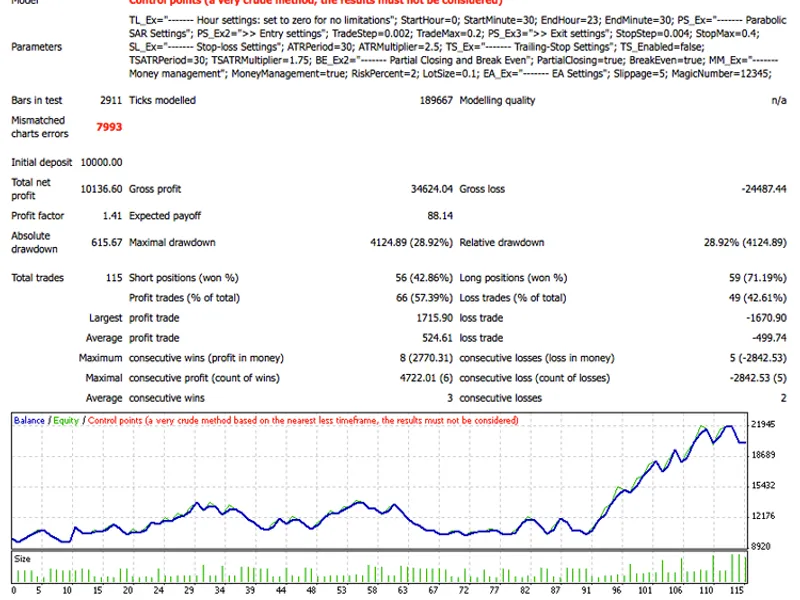This screenshot has height=600, width=800.
Task: Click the Bars in test value 2911
Action: (111, 100)
